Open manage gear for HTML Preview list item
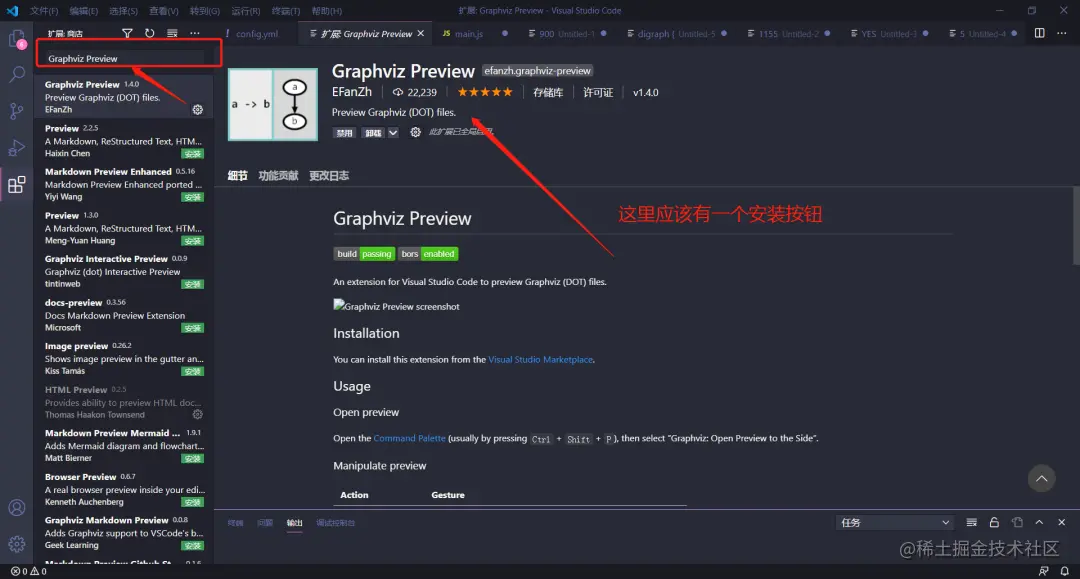Image resolution: width=1080 pixels, height=579 pixels. click(198, 414)
